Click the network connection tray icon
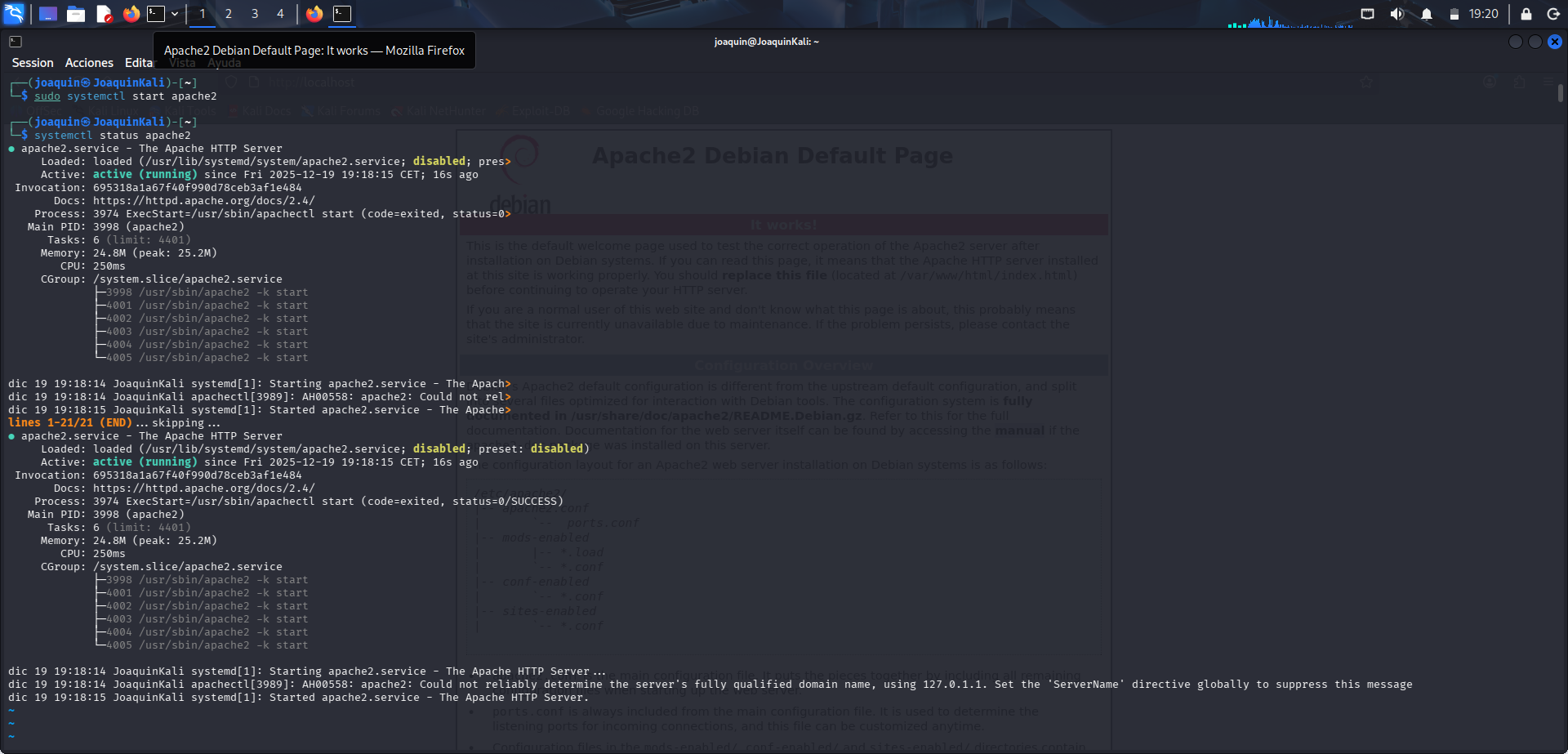 1367,14
